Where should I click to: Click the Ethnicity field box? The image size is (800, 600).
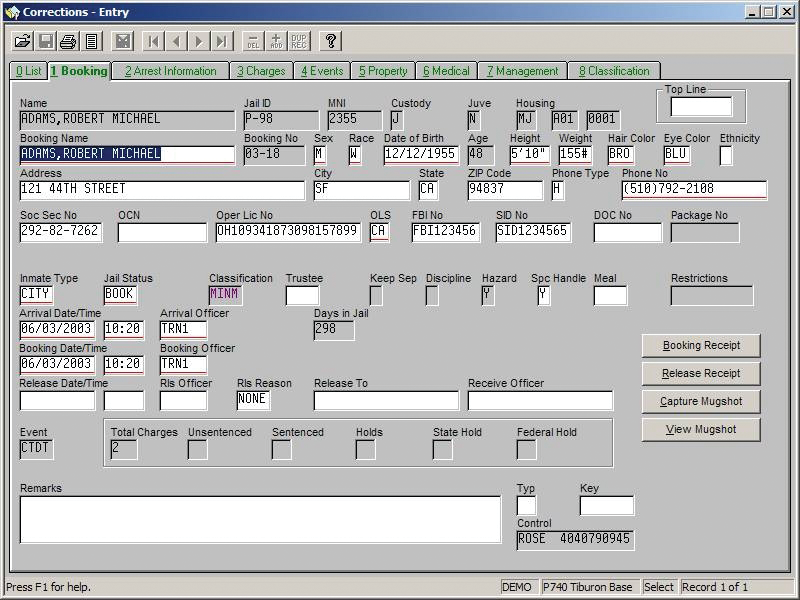coord(726,155)
